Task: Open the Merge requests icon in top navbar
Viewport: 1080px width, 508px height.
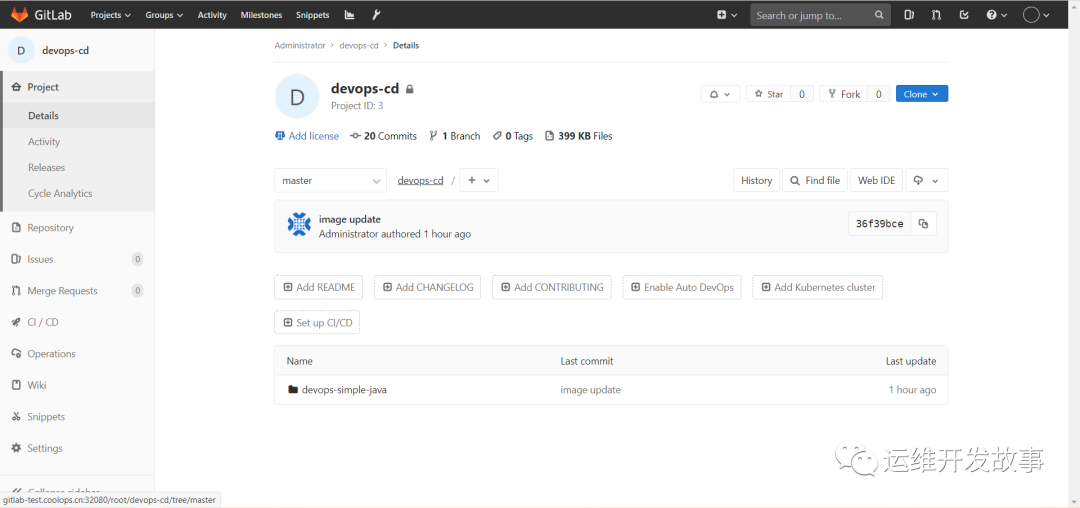Action: tap(936, 14)
